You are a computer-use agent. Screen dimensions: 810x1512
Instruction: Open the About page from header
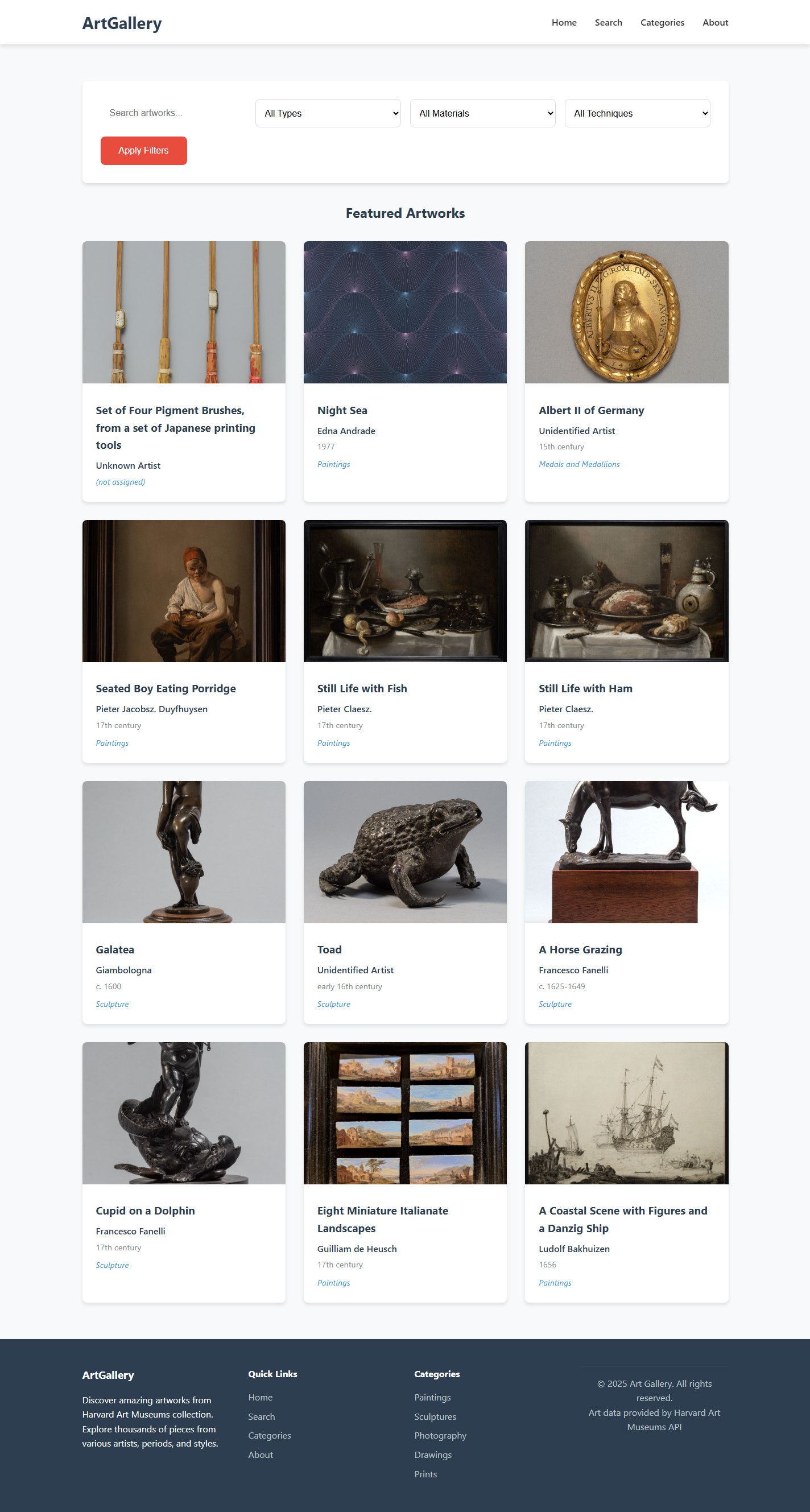[x=715, y=22]
